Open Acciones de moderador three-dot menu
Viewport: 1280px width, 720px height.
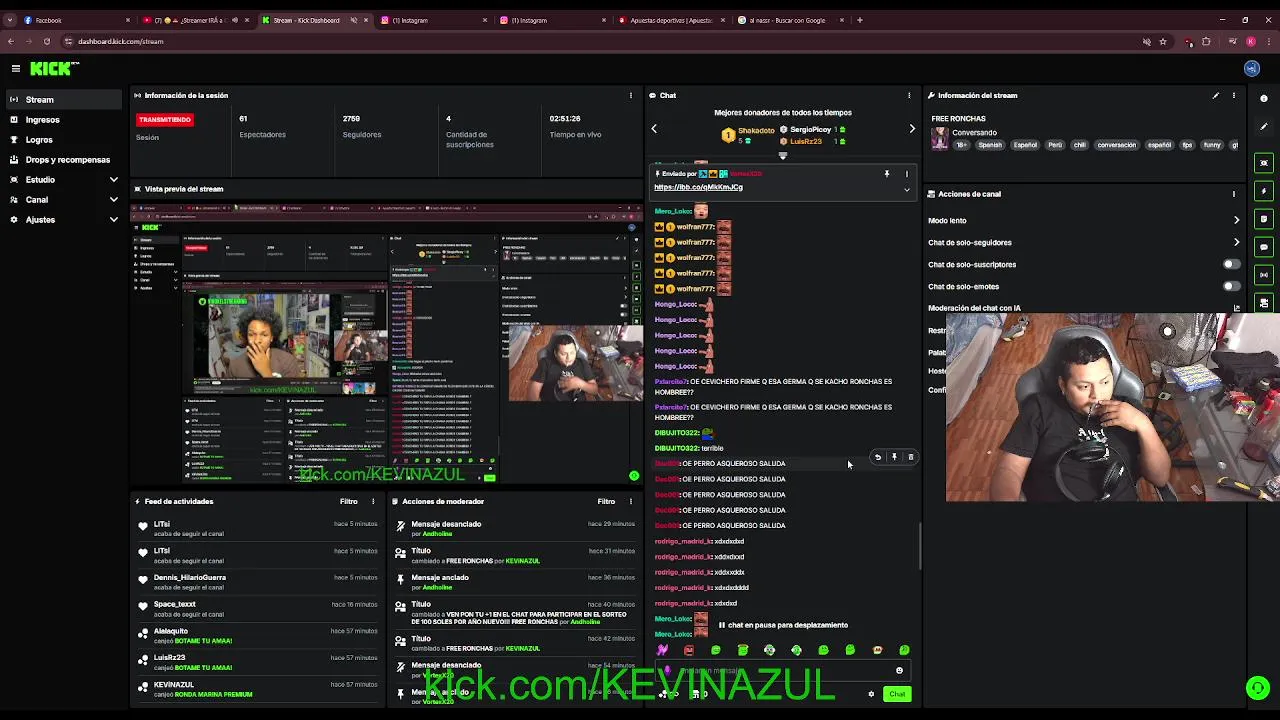tap(630, 501)
